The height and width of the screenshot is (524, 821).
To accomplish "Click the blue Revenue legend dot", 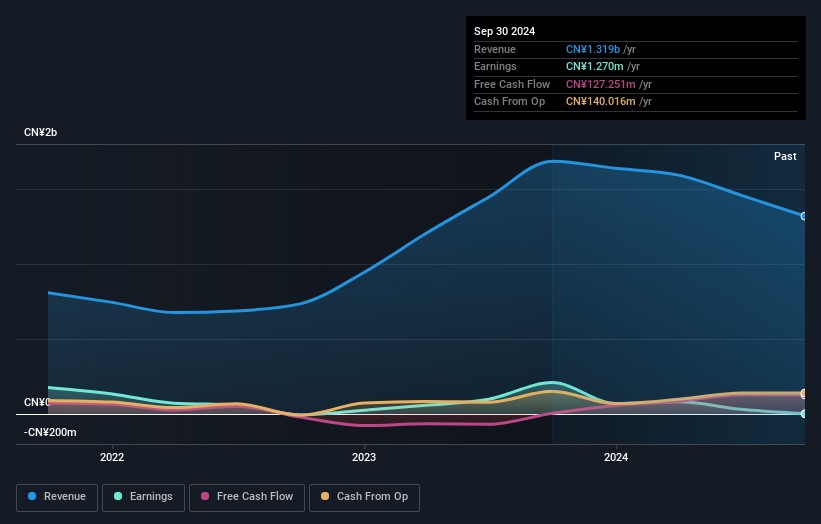I will [x=32, y=496].
